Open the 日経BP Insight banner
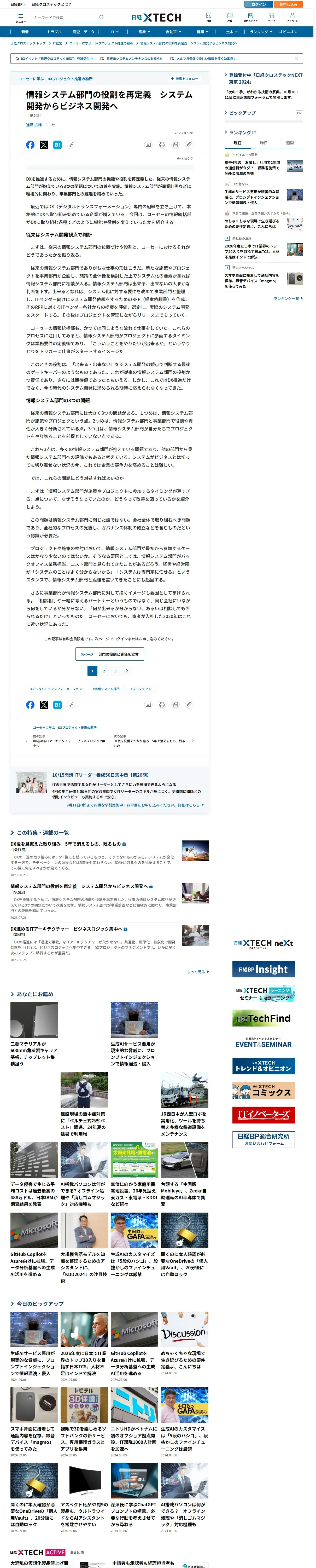 tap(264, 969)
